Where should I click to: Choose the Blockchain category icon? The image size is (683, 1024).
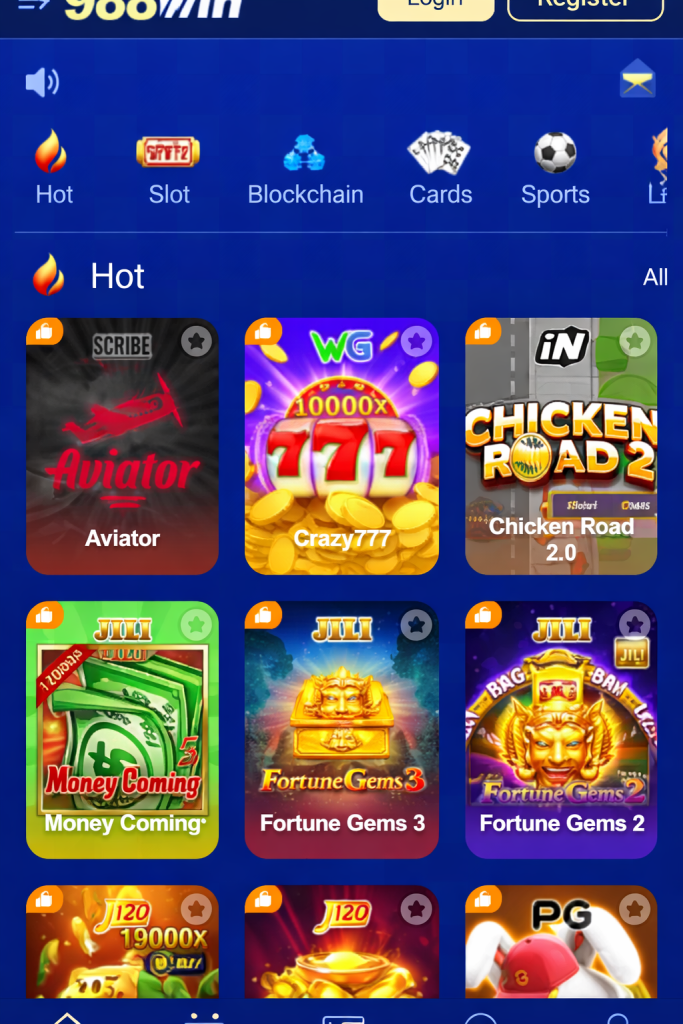[x=304, y=153]
